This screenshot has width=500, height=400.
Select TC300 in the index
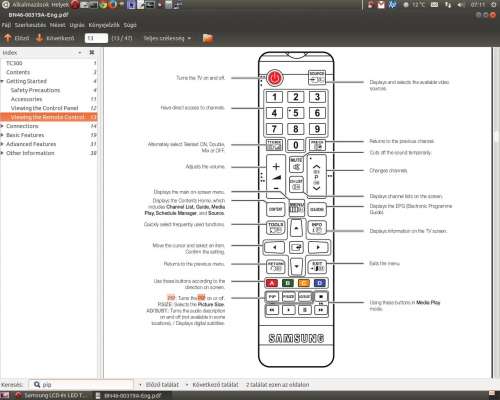click(14, 63)
